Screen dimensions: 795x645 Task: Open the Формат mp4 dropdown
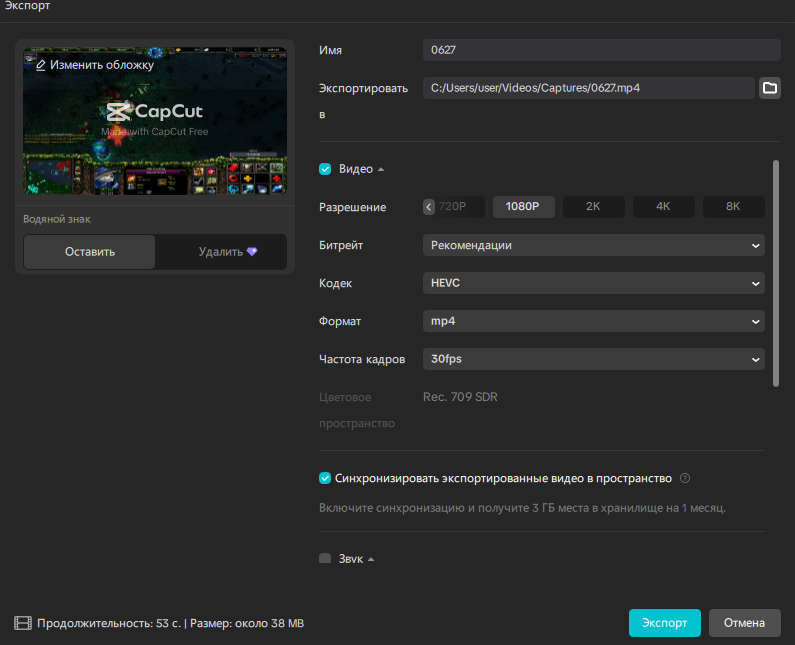point(594,321)
